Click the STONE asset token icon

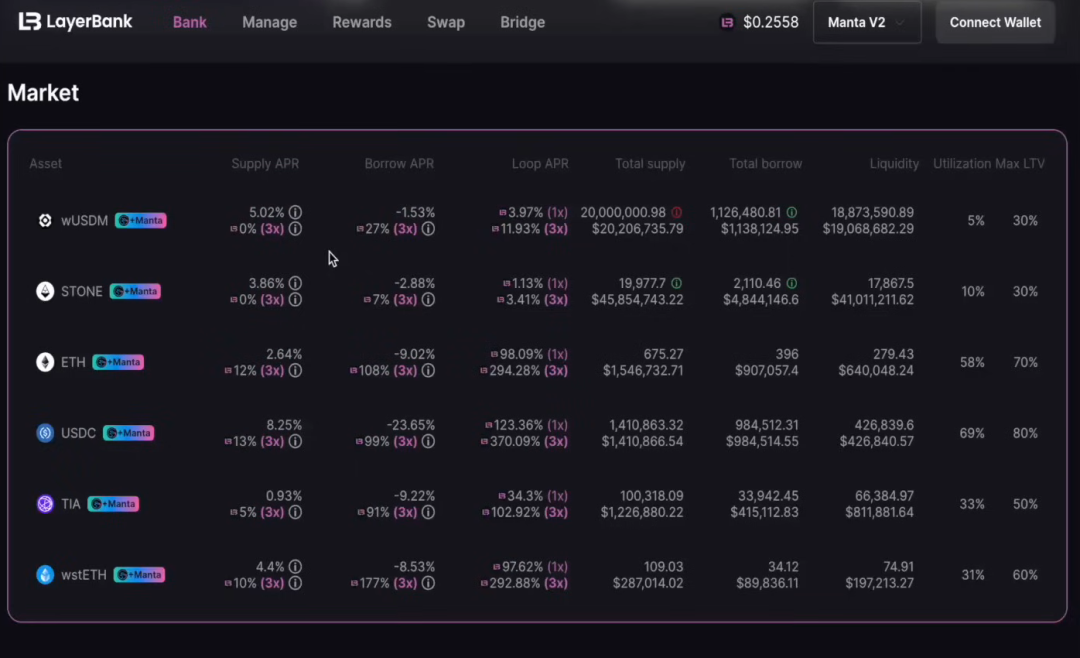45,292
